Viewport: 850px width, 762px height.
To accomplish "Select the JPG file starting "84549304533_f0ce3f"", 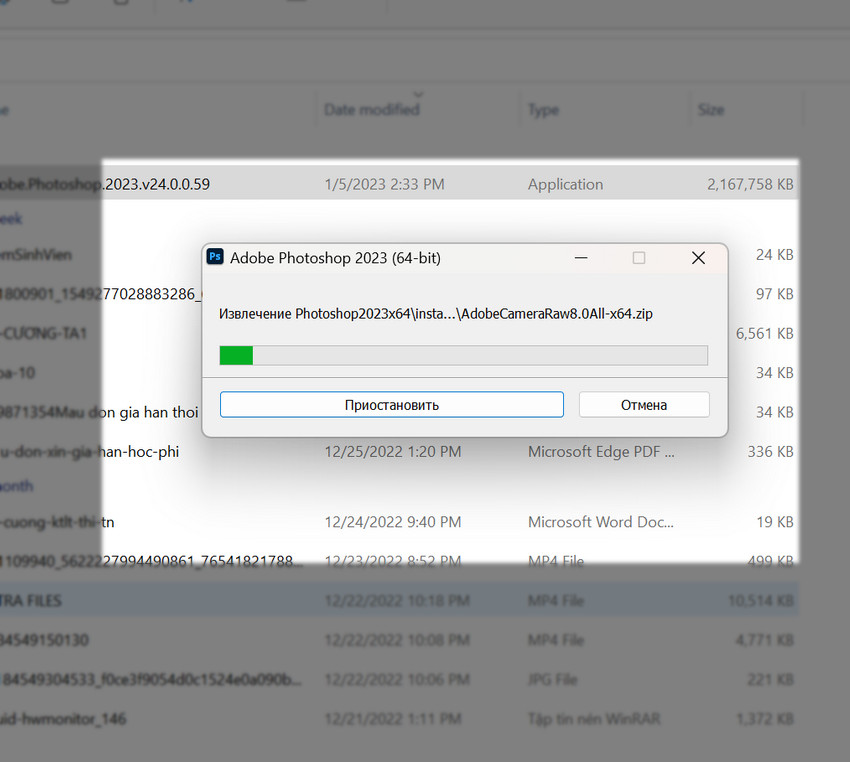I will (x=151, y=680).
